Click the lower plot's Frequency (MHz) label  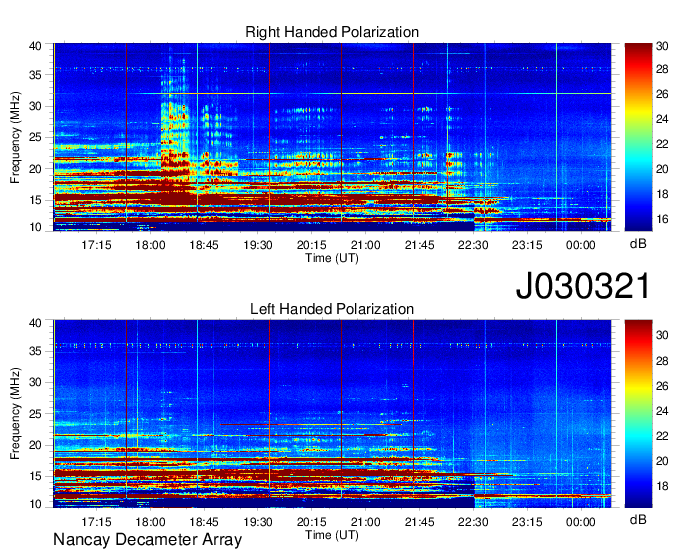click(15, 414)
